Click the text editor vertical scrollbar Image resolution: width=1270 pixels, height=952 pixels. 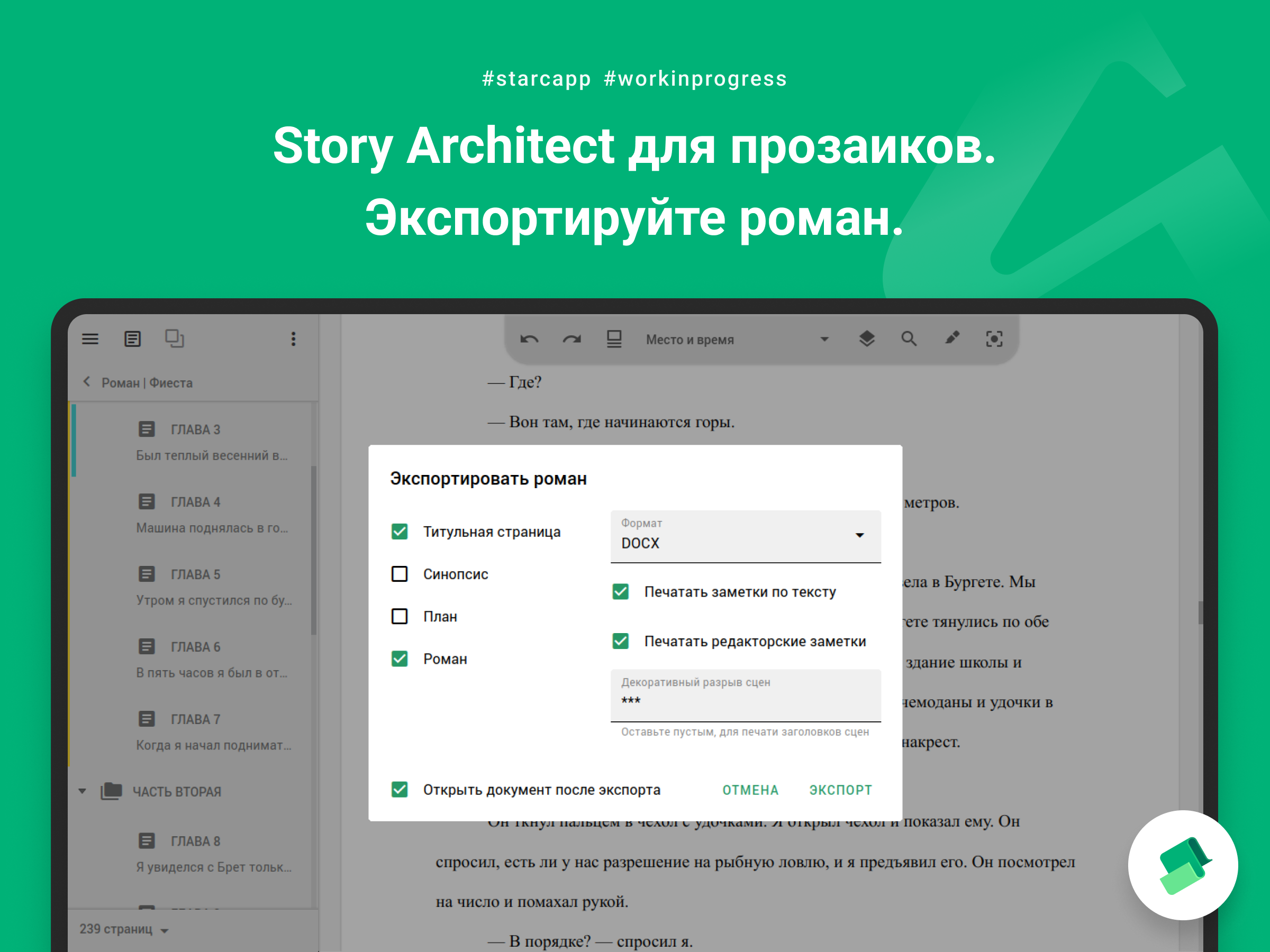(1200, 612)
